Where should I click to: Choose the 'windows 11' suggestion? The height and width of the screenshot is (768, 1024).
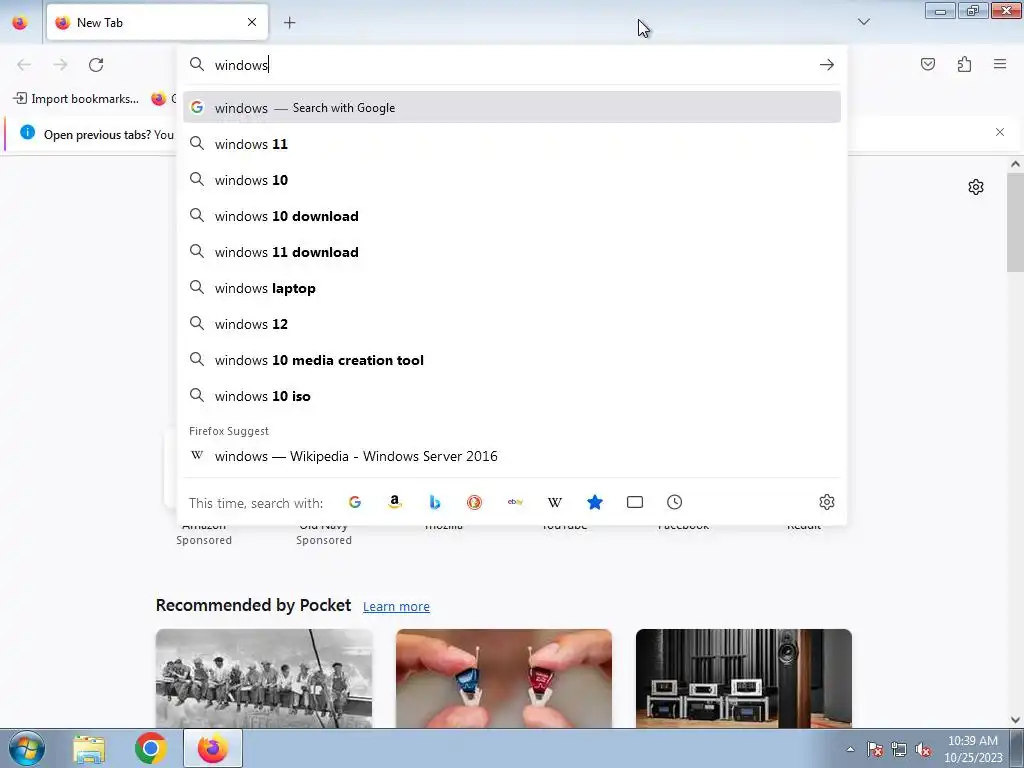[512, 144]
